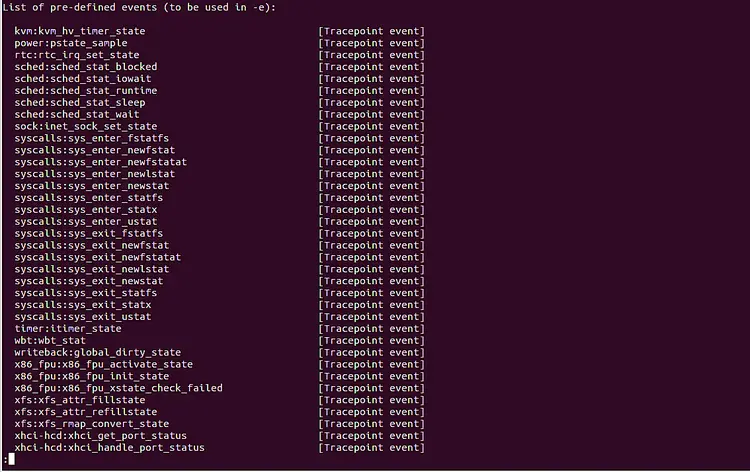Screen dimensions: 750x472
Task: Click the timer:itimer_state line
Action: tap(68, 329)
